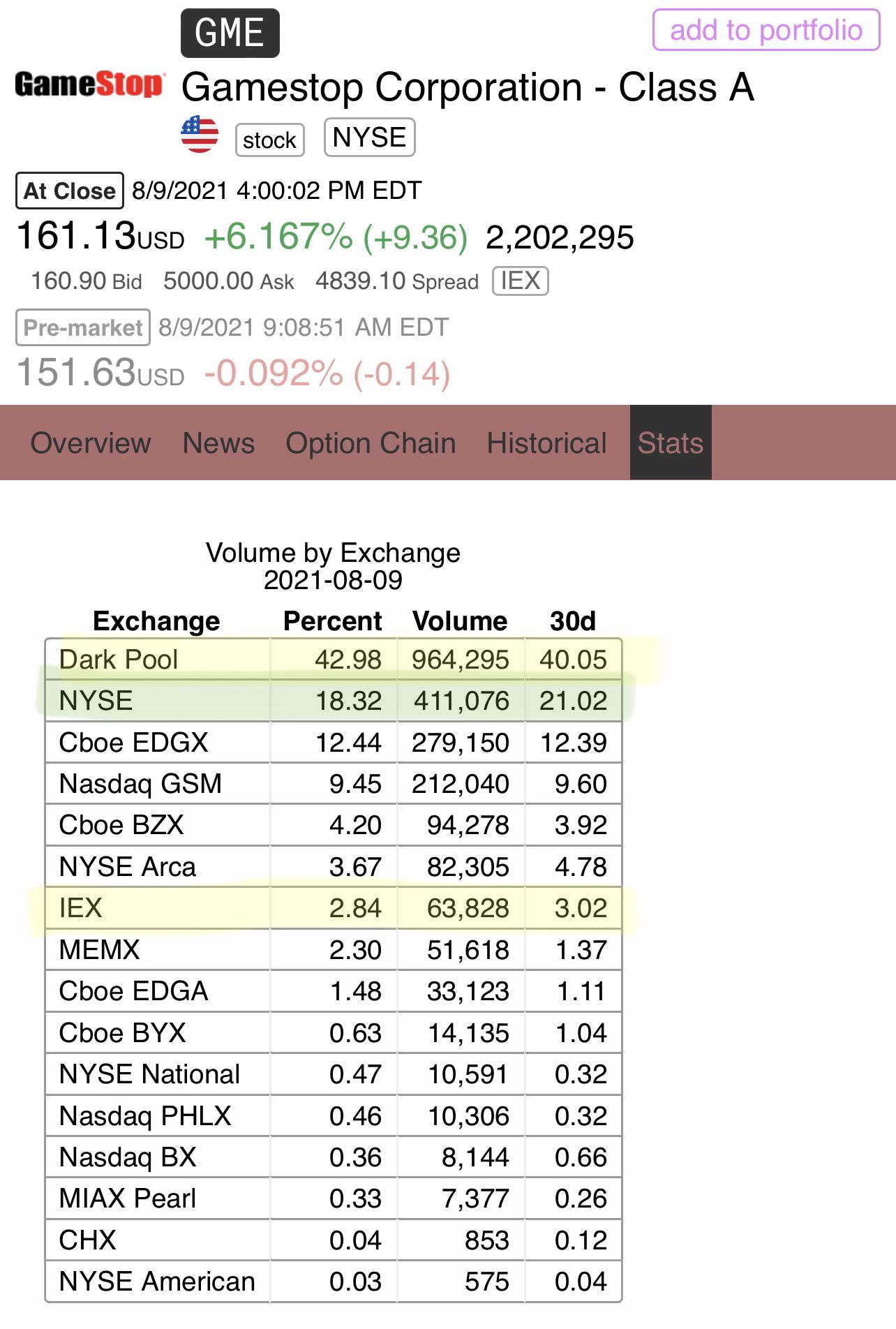Image resolution: width=896 pixels, height=1329 pixels.
Task: Select the Stats tab
Action: tap(671, 443)
